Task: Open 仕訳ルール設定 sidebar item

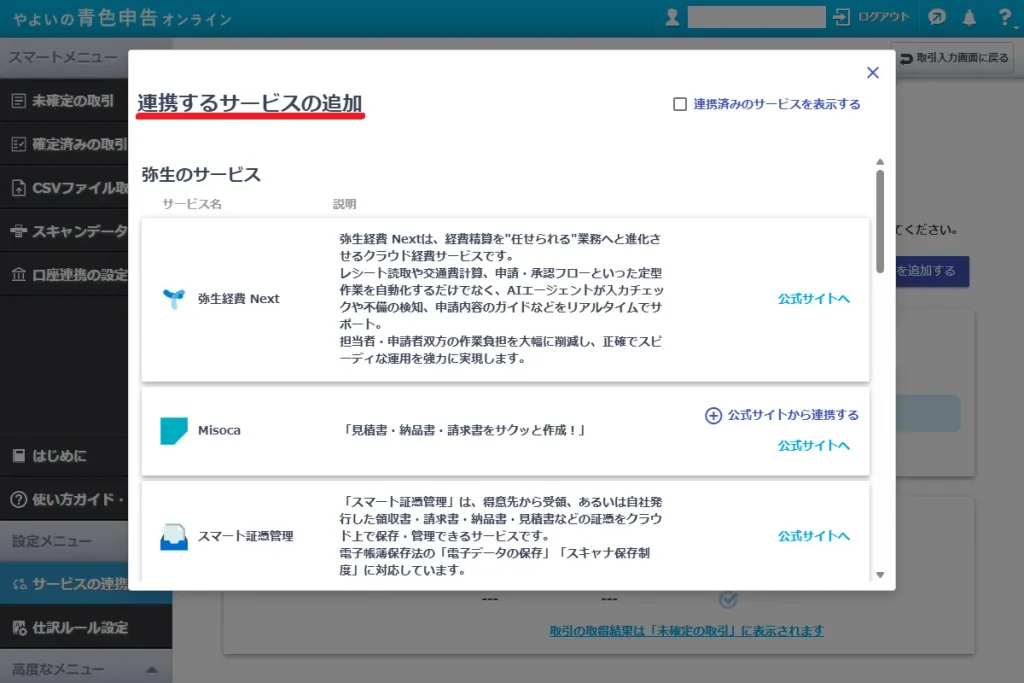Action: [x=86, y=628]
